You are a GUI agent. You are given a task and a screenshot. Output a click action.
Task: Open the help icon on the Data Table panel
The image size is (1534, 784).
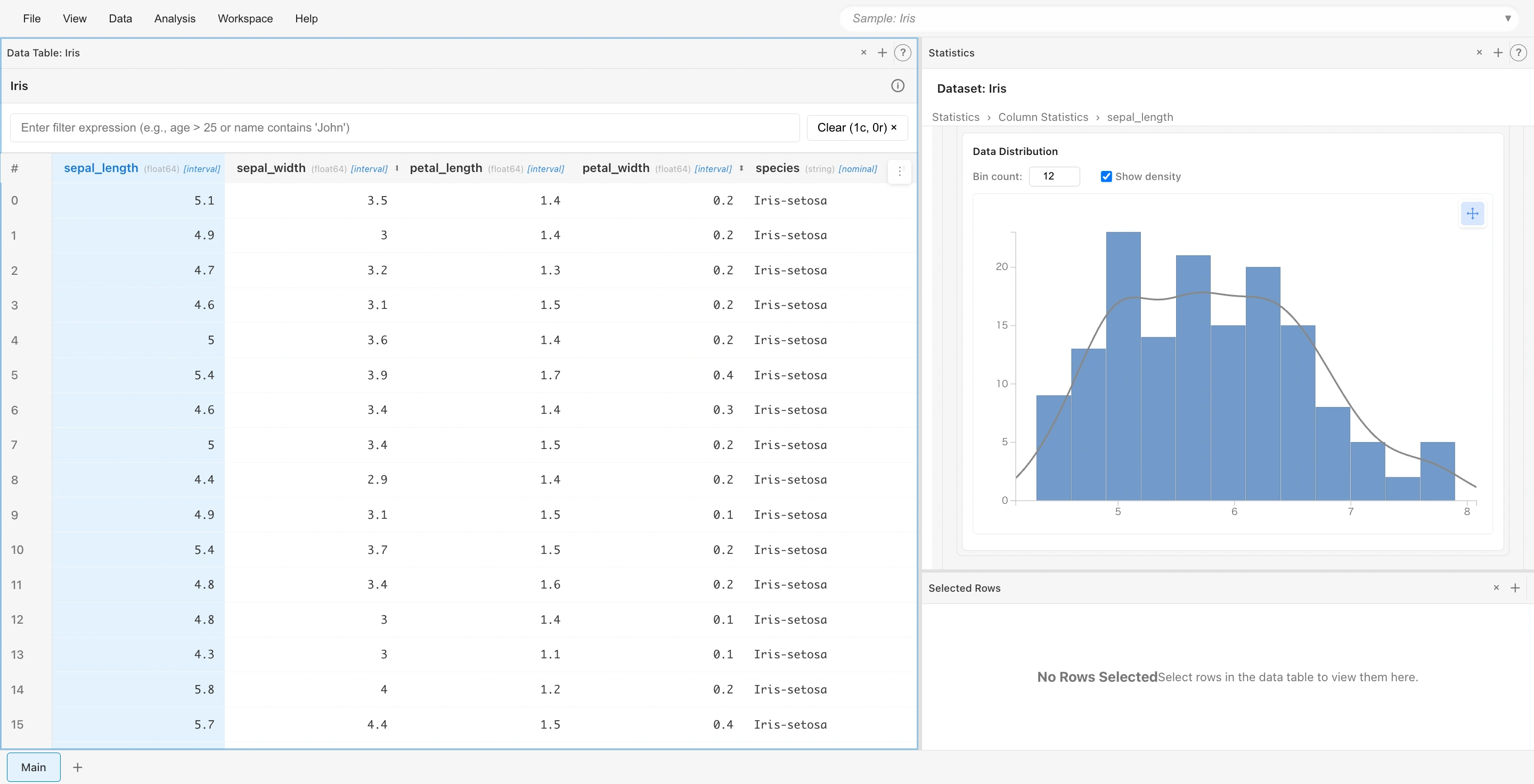point(903,52)
